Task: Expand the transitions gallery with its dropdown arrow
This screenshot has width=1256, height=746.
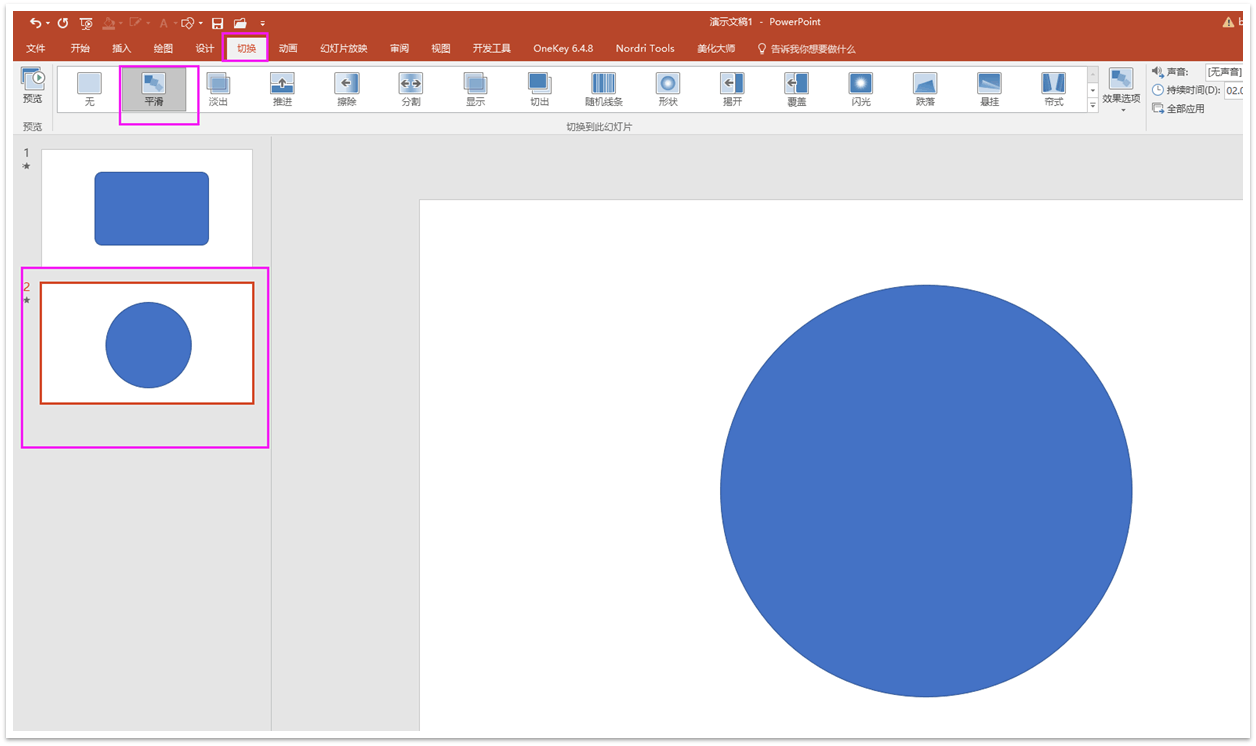Action: (1092, 106)
